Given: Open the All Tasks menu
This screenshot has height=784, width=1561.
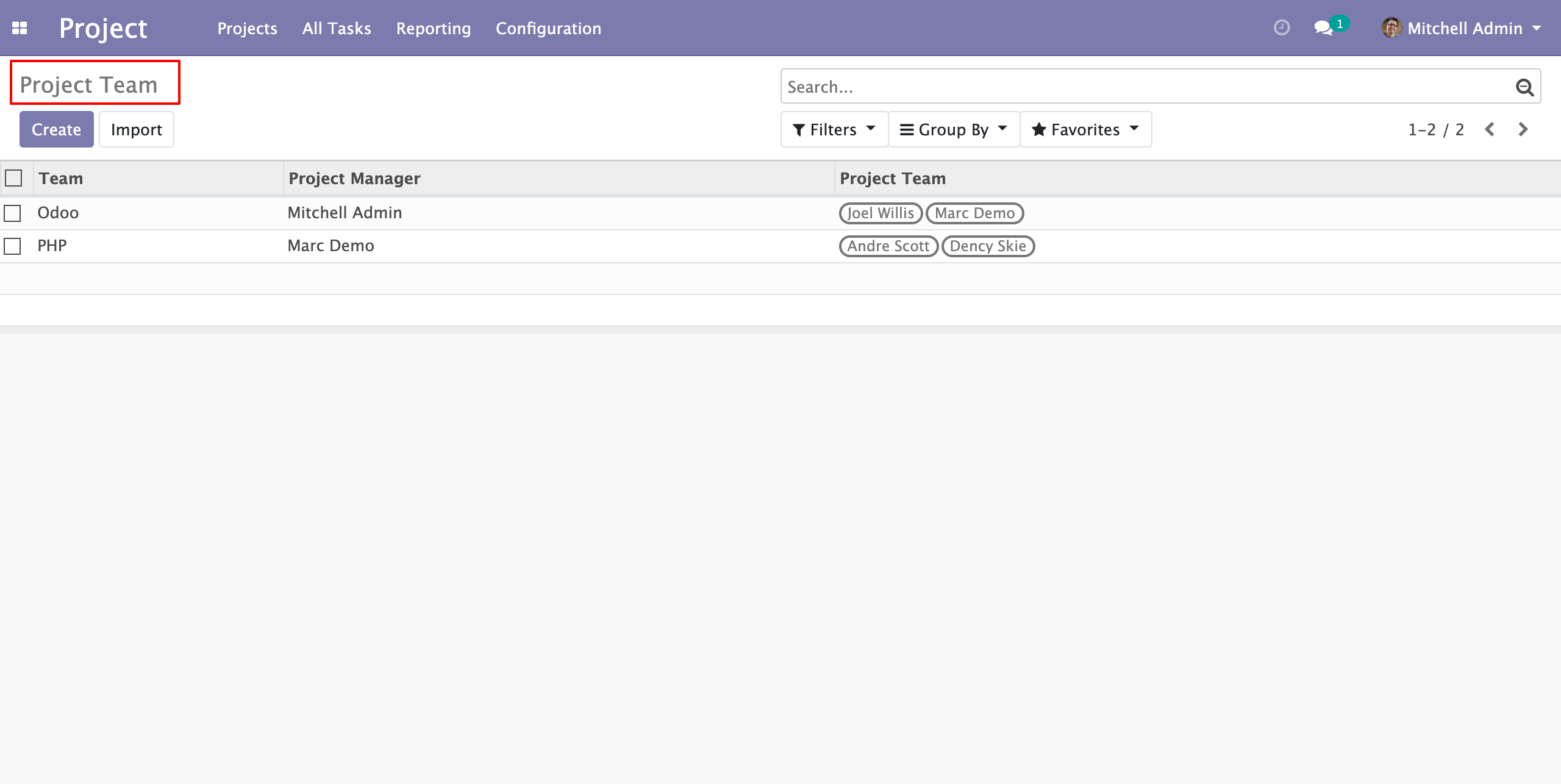Looking at the screenshot, I should 337,28.
